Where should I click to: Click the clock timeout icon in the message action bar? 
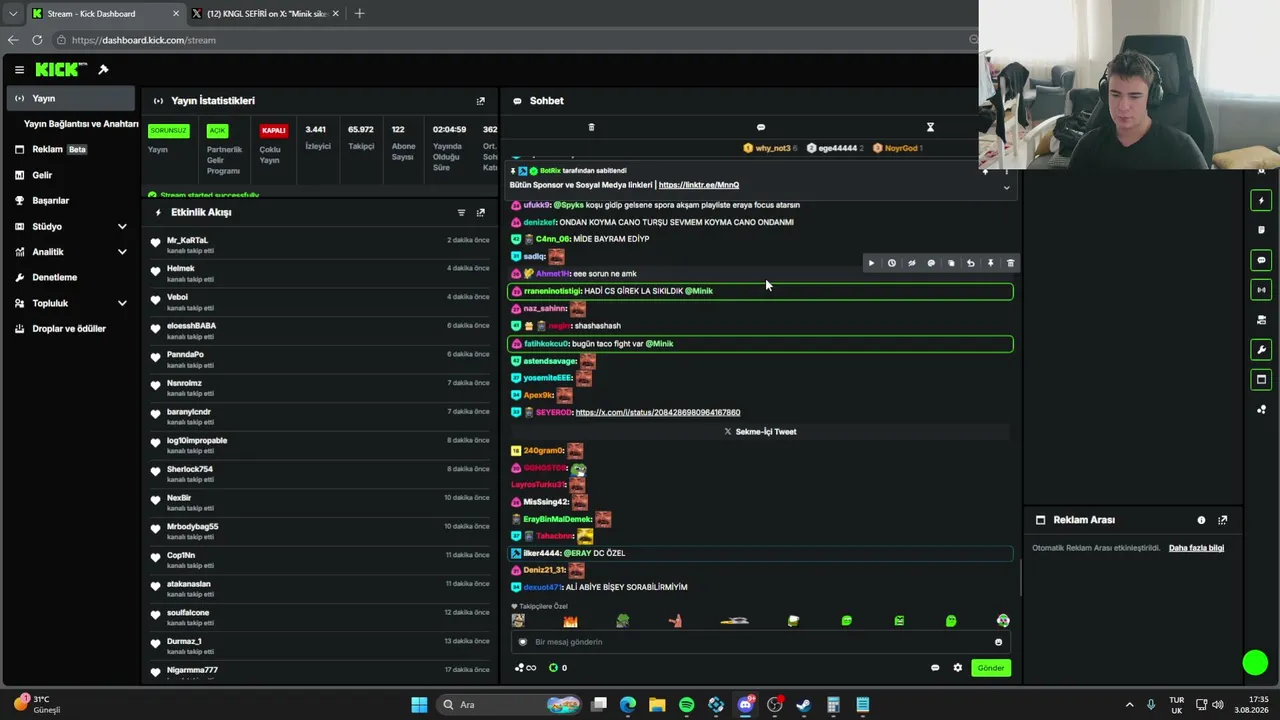click(x=891, y=263)
